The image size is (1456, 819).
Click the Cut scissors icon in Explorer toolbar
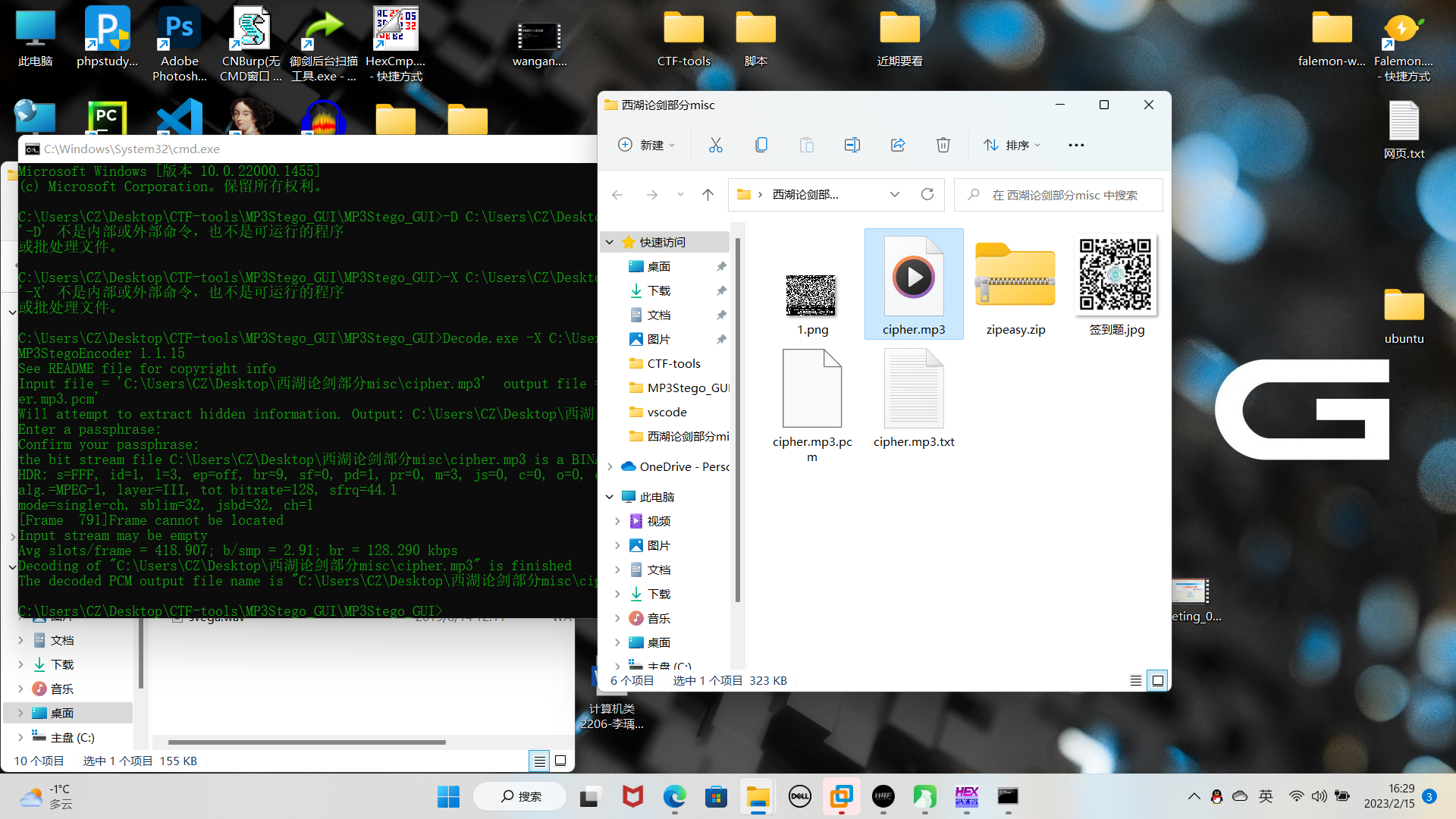715,145
